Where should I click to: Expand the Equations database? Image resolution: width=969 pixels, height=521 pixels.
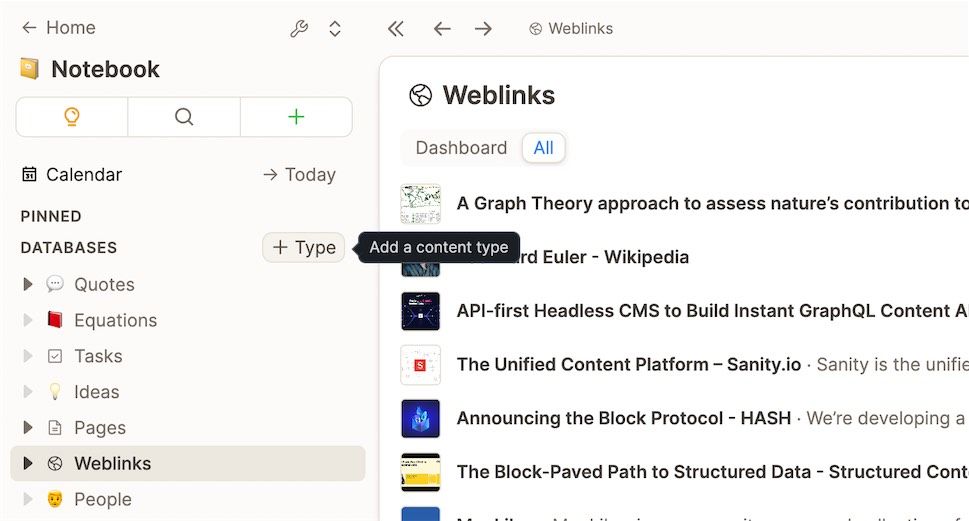click(x=28, y=321)
